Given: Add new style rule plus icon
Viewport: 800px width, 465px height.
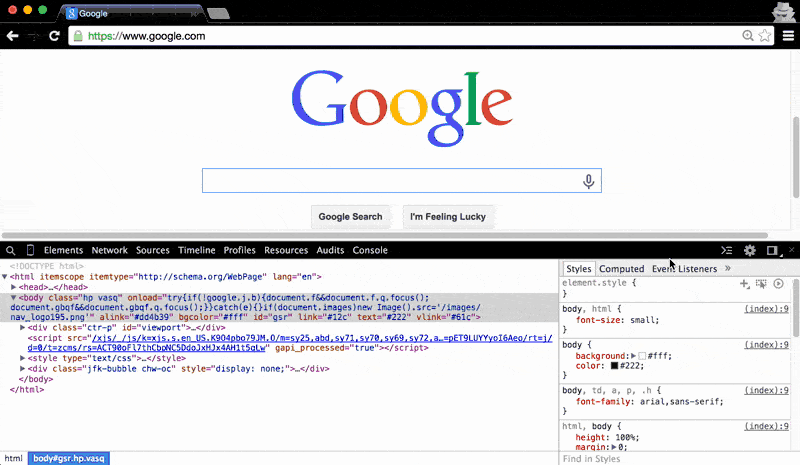Looking at the screenshot, I should coord(744,284).
